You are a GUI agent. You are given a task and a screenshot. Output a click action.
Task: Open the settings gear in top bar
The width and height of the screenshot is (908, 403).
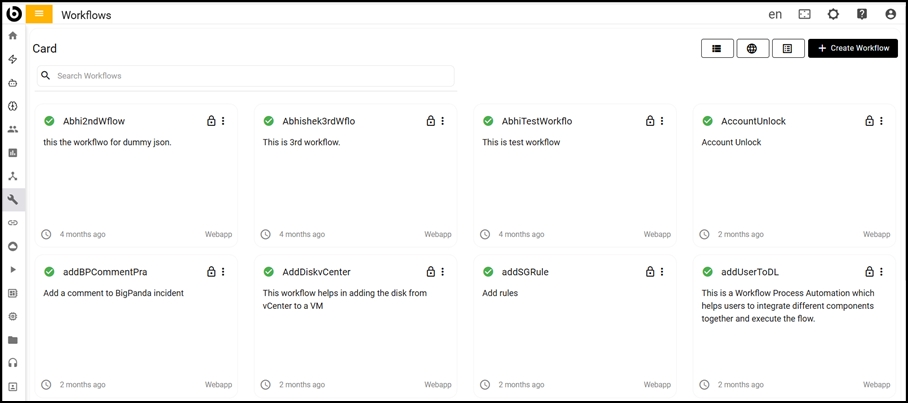pyautogui.click(x=833, y=14)
